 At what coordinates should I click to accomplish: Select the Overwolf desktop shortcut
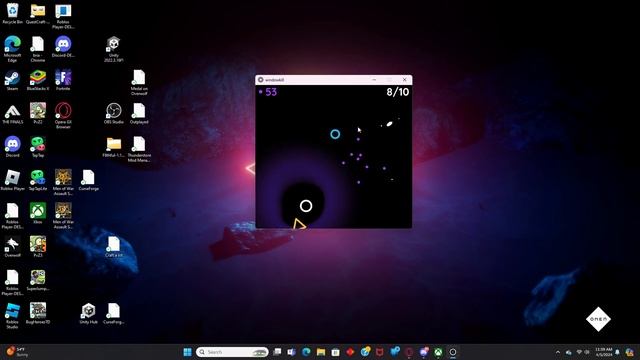(12, 247)
